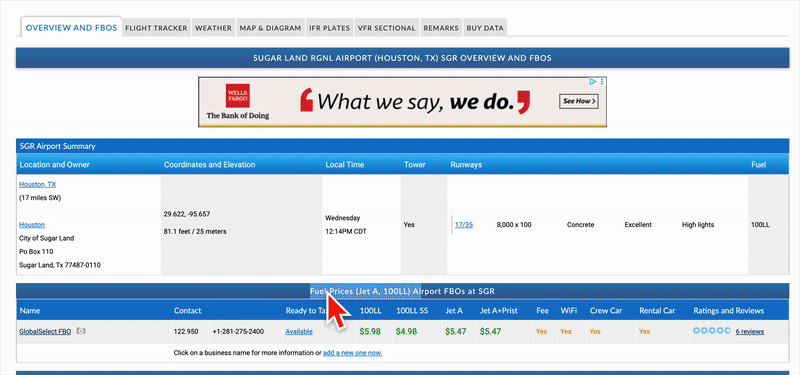Image resolution: width=800 pixels, height=375 pixels.
Task: Open the Flight Tracker tab
Action: click(x=156, y=28)
